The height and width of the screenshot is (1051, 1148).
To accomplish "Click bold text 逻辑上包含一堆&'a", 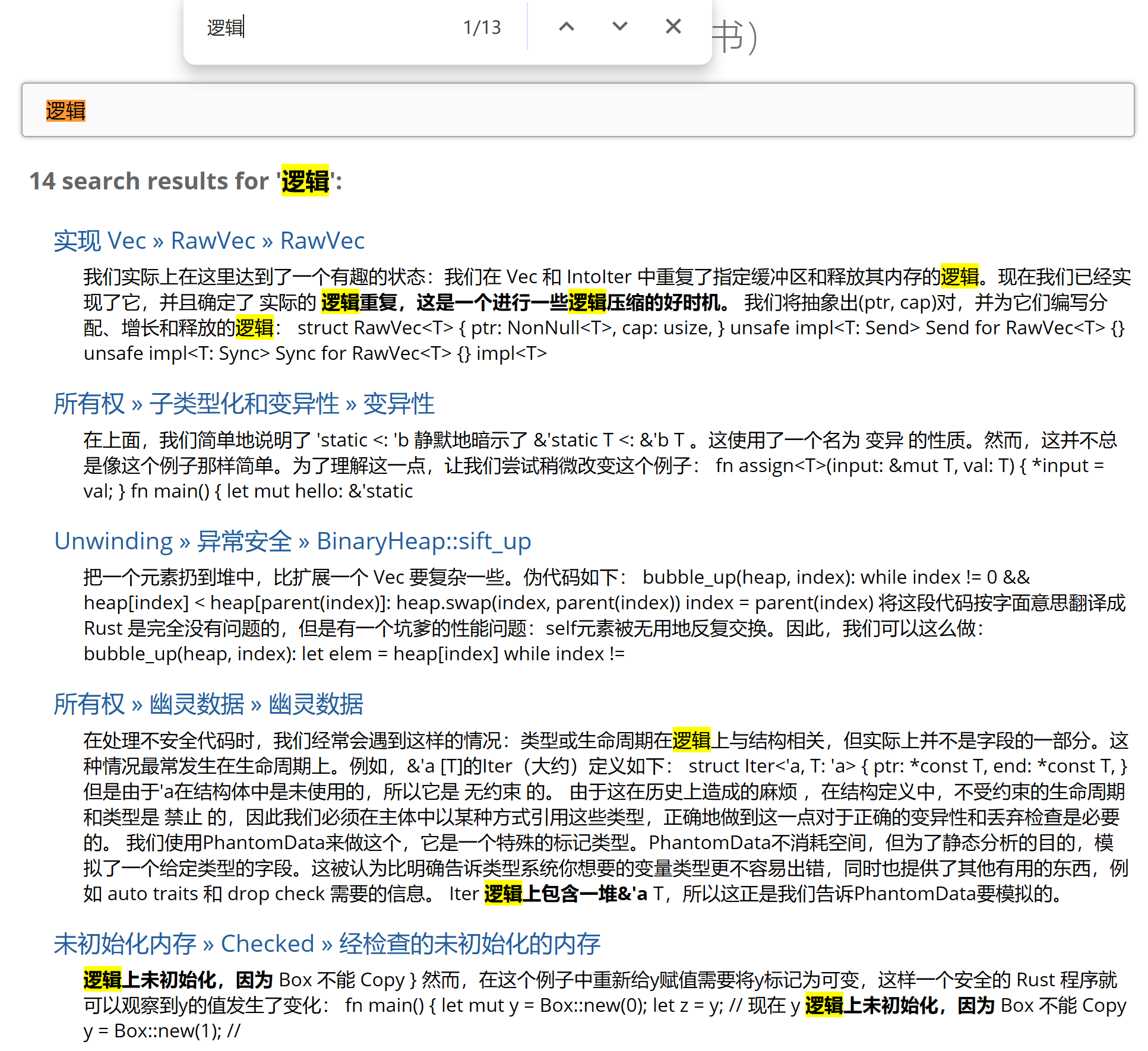I will coord(565,894).
